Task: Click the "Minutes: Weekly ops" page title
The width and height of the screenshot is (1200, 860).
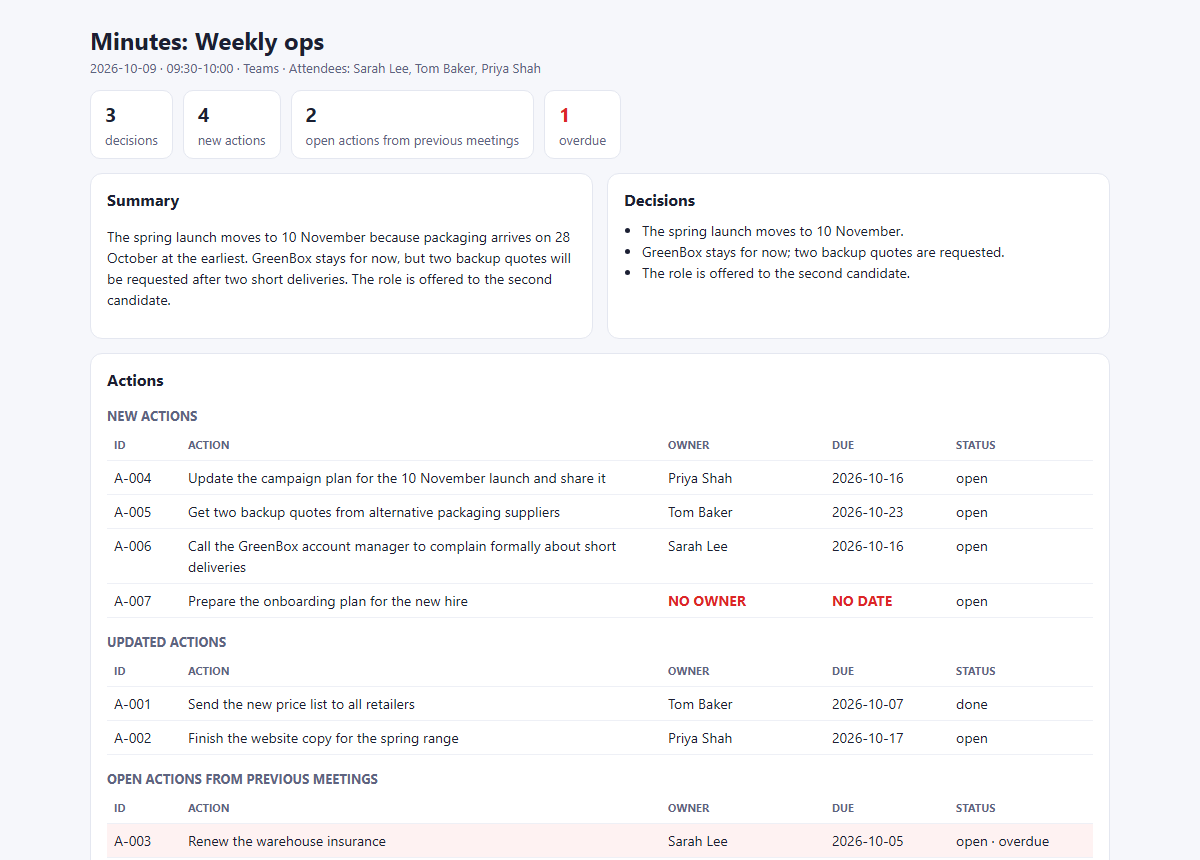Action: tap(207, 42)
